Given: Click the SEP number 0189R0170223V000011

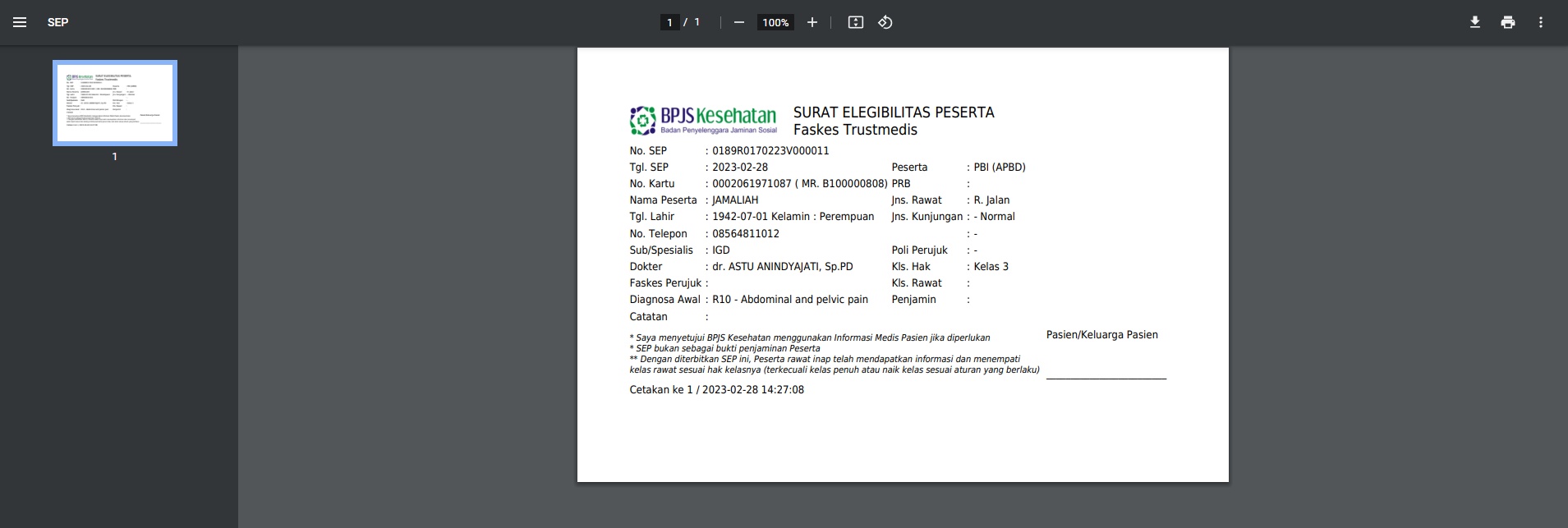Looking at the screenshot, I should pyautogui.click(x=770, y=151).
